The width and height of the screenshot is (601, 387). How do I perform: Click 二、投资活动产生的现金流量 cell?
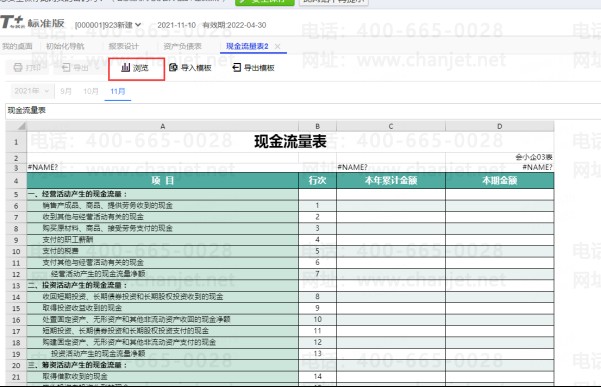coord(163,285)
